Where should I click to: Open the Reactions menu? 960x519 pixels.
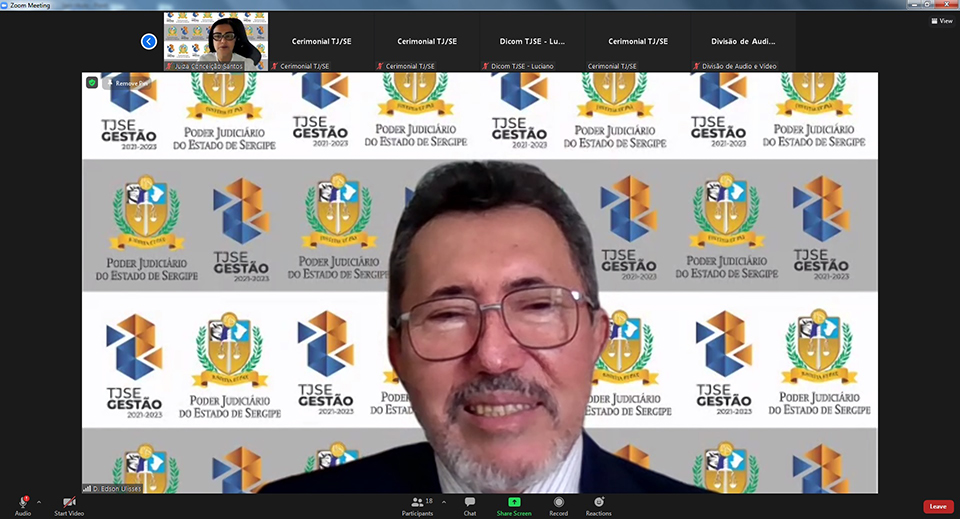(599, 502)
